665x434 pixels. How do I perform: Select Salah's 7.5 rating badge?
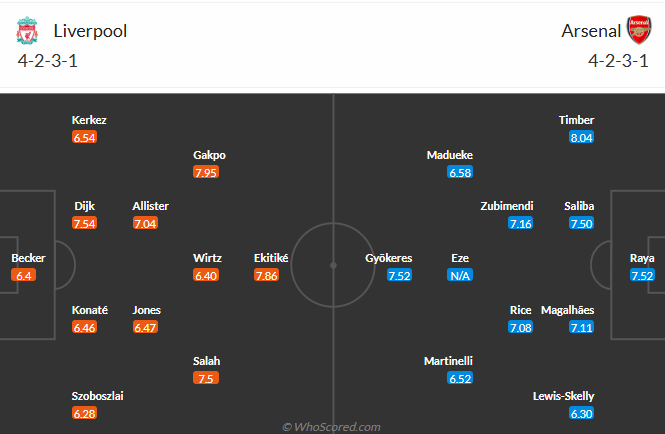coord(206,378)
